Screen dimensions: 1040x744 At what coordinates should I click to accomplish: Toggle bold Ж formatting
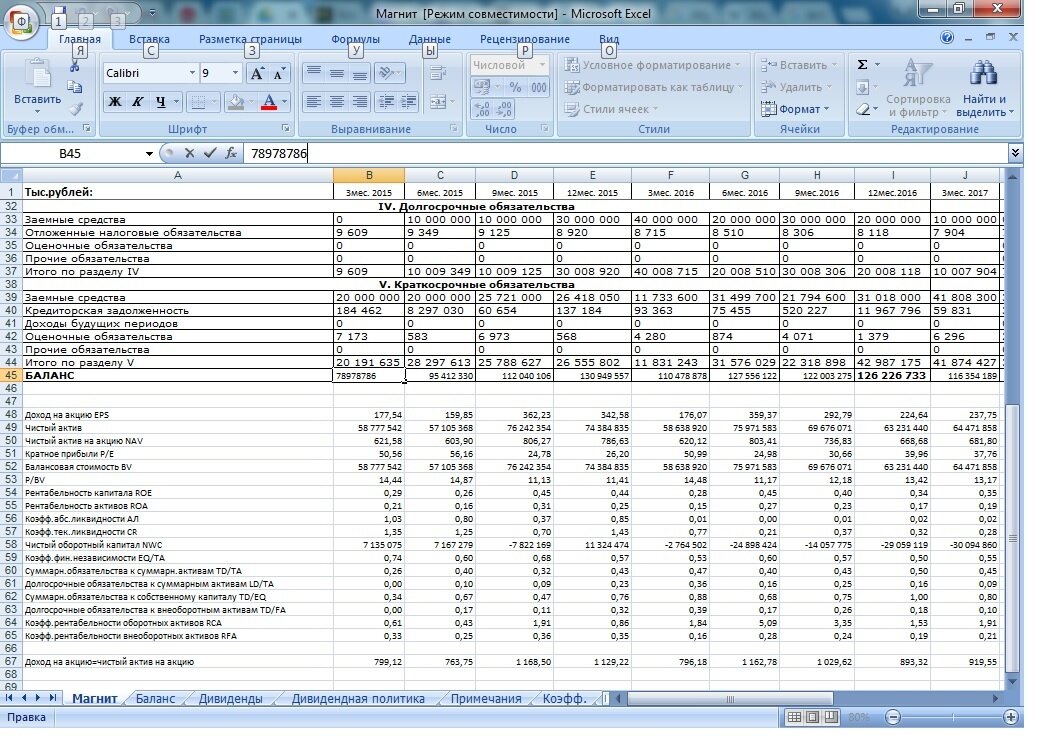click(115, 101)
